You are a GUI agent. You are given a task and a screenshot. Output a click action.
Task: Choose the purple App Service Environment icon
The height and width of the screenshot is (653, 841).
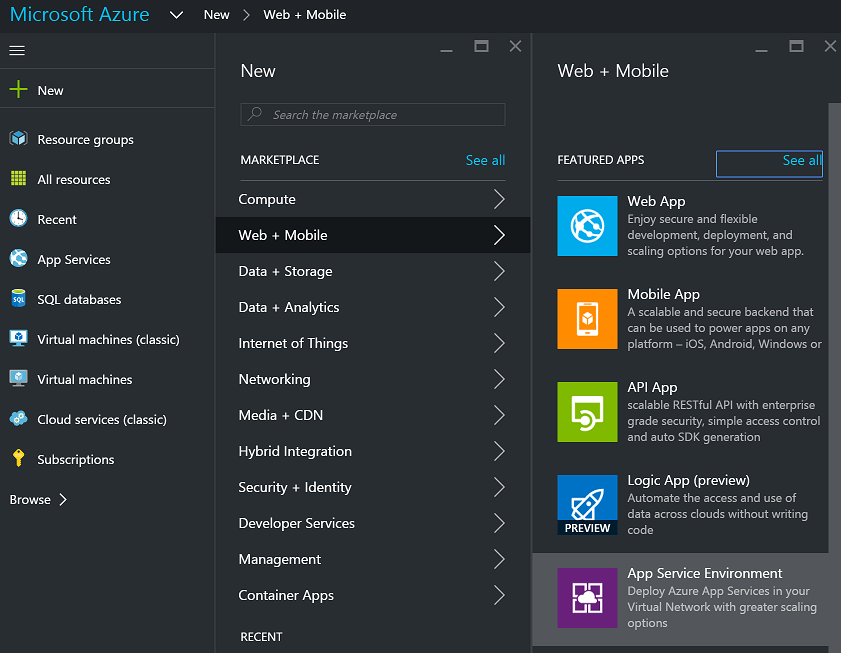pyautogui.click(x=587, y=597)
